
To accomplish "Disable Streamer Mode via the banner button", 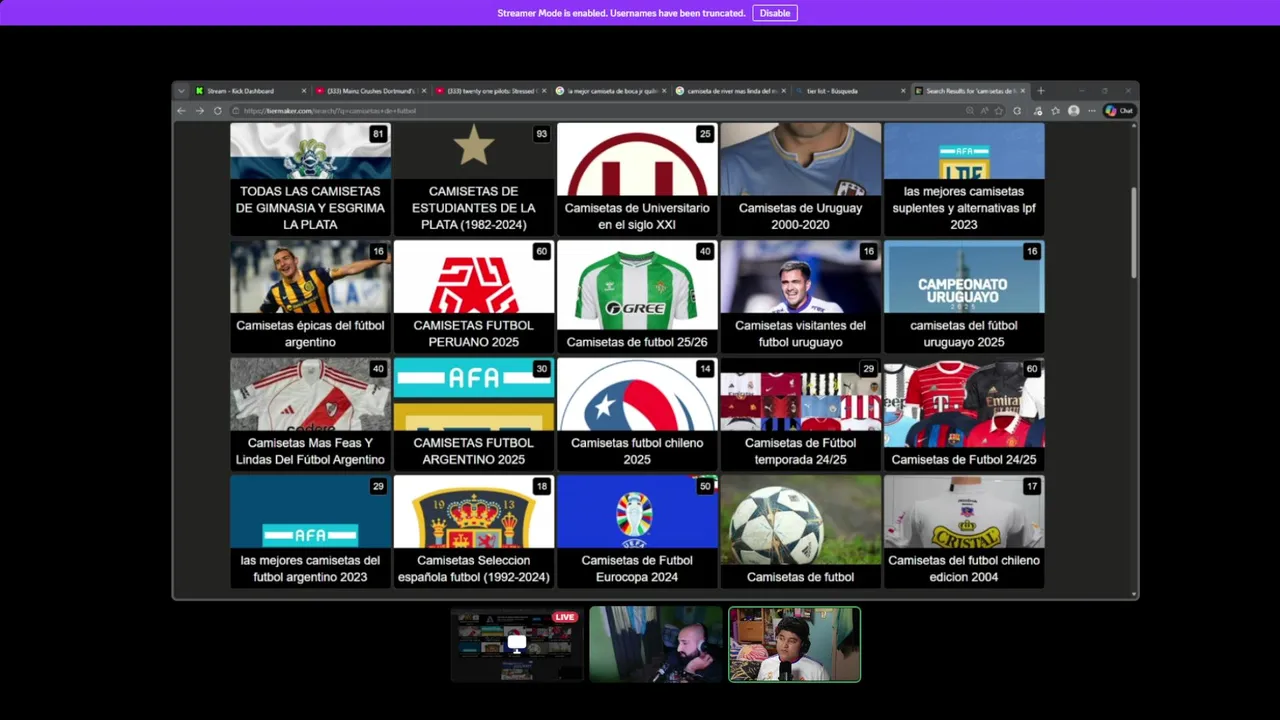I will [x=775, y=13].
